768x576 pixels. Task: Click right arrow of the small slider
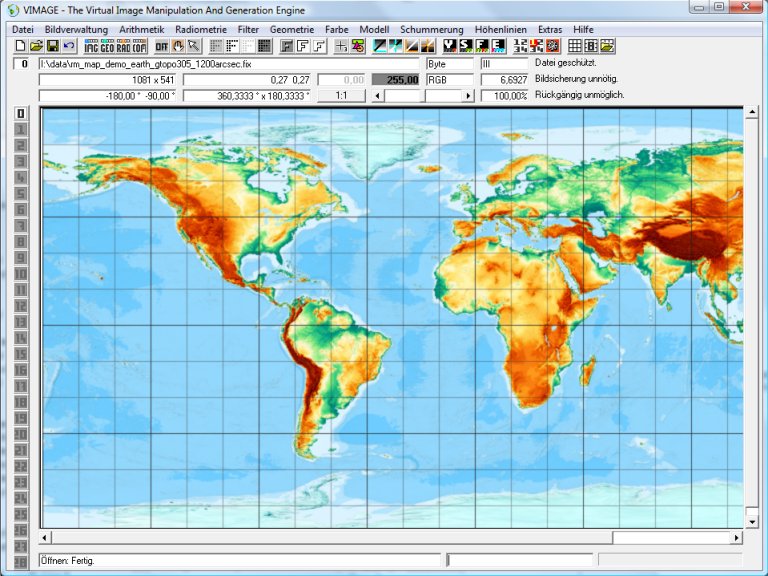(x=467, y=96)
